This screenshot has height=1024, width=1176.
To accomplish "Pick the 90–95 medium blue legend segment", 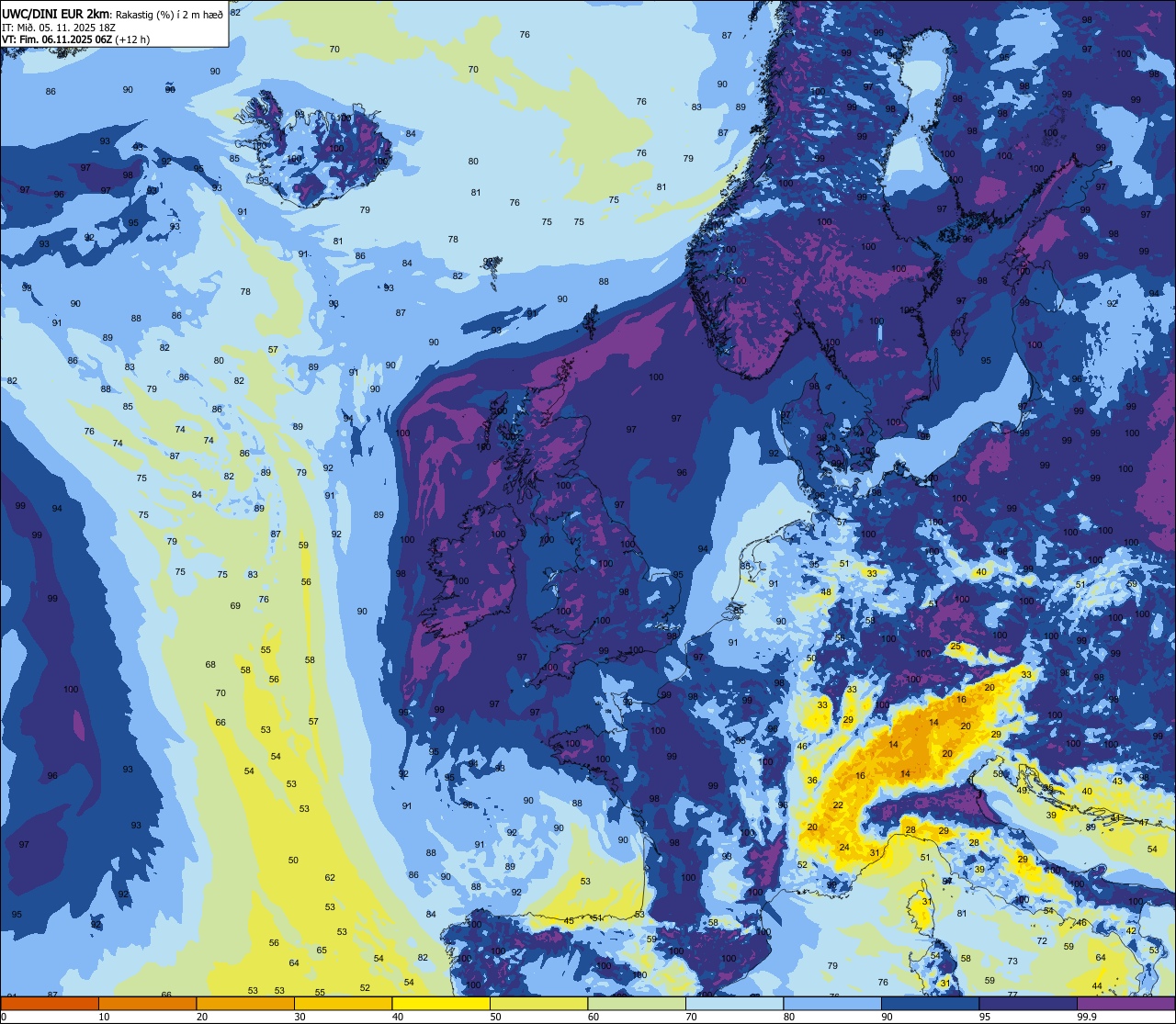I will click(x=931, y=1003).
